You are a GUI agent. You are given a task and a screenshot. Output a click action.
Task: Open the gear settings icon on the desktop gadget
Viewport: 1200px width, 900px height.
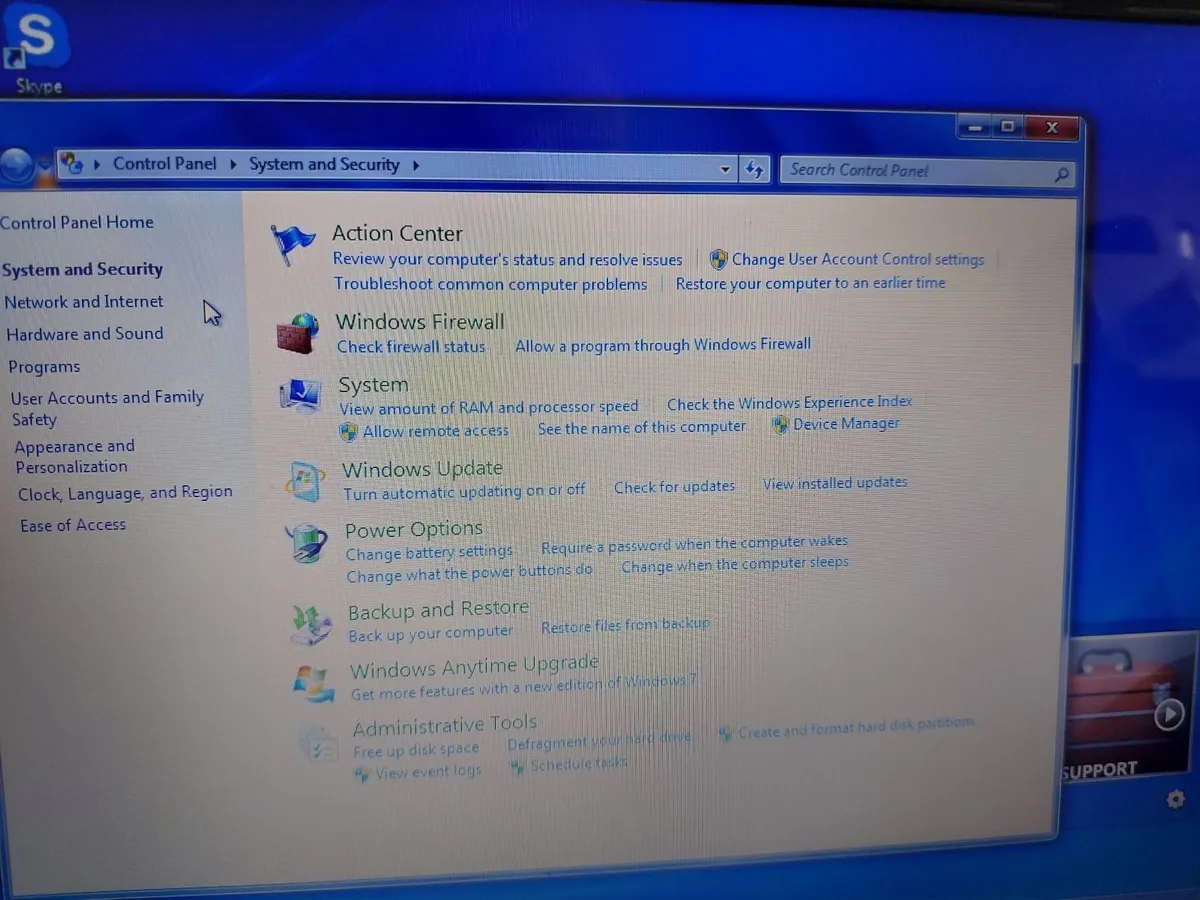coord(1175,798)
